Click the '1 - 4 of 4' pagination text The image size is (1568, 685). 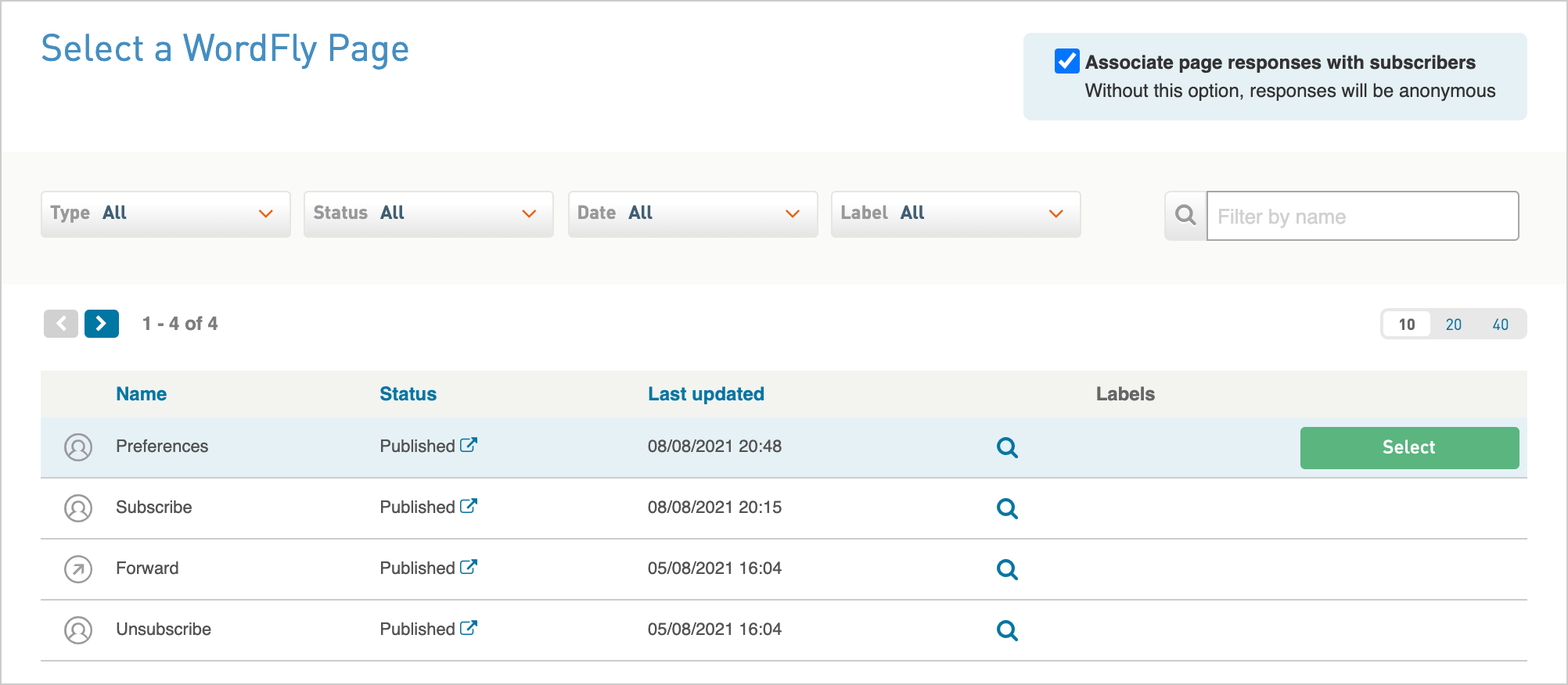(x=180, y=324)
